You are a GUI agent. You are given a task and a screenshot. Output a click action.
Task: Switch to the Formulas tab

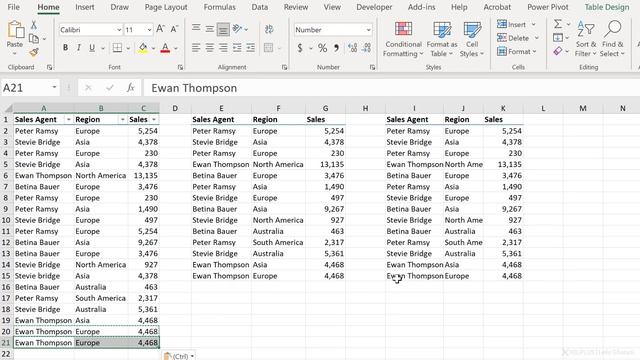tap(220, 7)
